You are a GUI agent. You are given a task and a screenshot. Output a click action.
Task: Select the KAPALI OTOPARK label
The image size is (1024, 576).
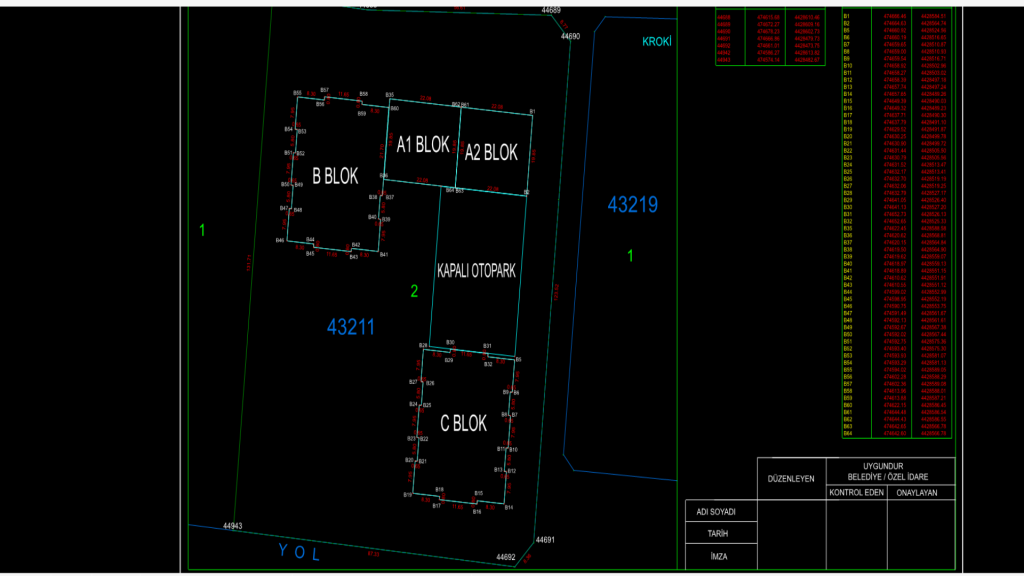(476, 271)
